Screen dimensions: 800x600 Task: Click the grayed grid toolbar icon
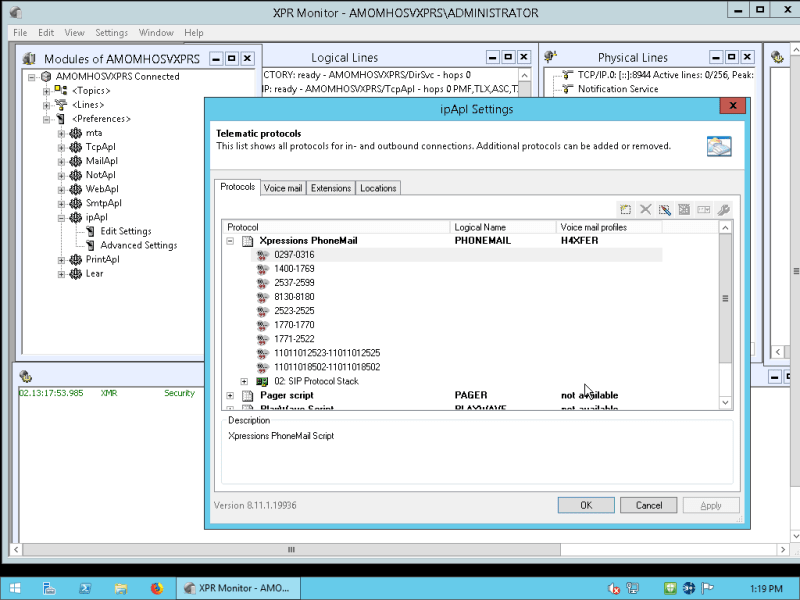[684, 209]
